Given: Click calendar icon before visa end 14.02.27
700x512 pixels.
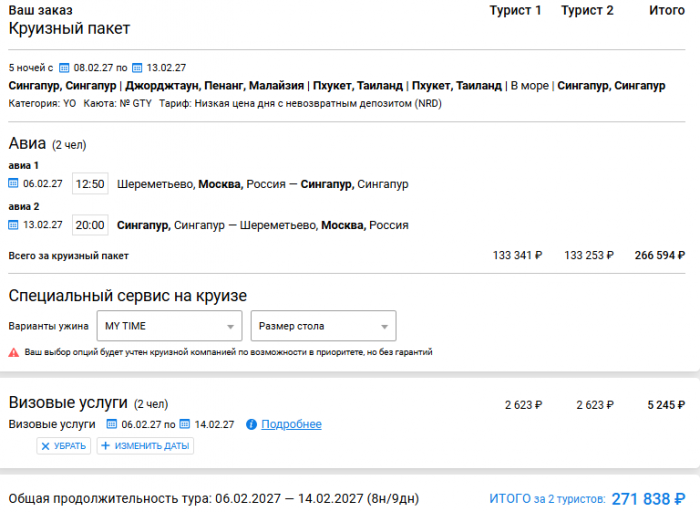Looking at the screenshot, I should pyautogui.click(x=185, y=424).
